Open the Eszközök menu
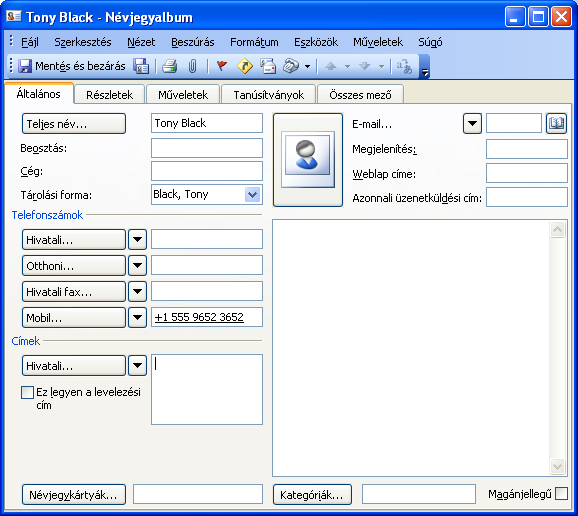 (316, 42)
